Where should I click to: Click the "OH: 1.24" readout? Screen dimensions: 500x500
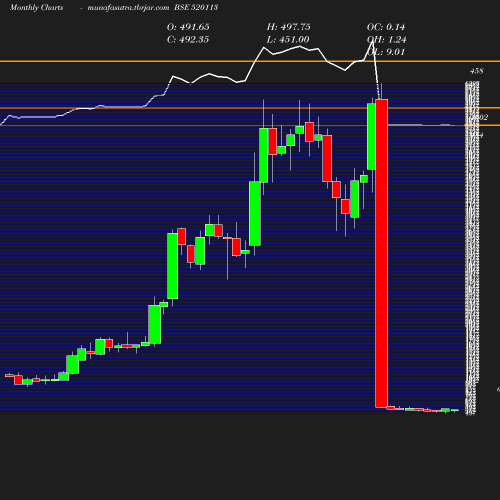(x=386, y=40)
